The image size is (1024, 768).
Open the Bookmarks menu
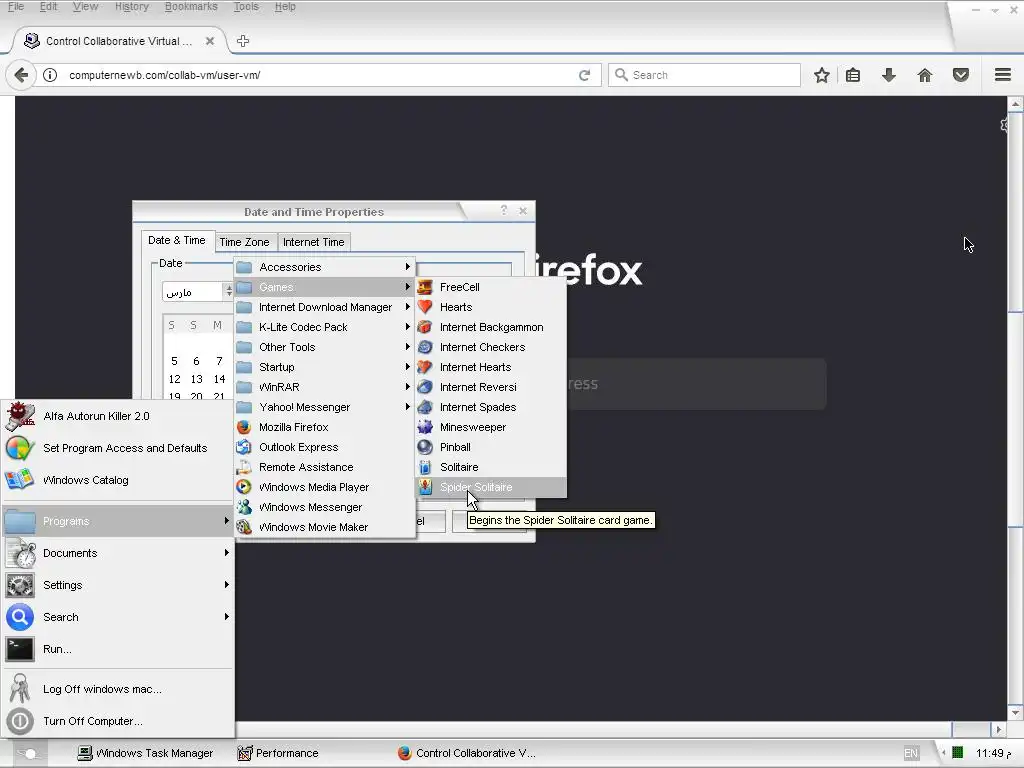pos(191,7)
